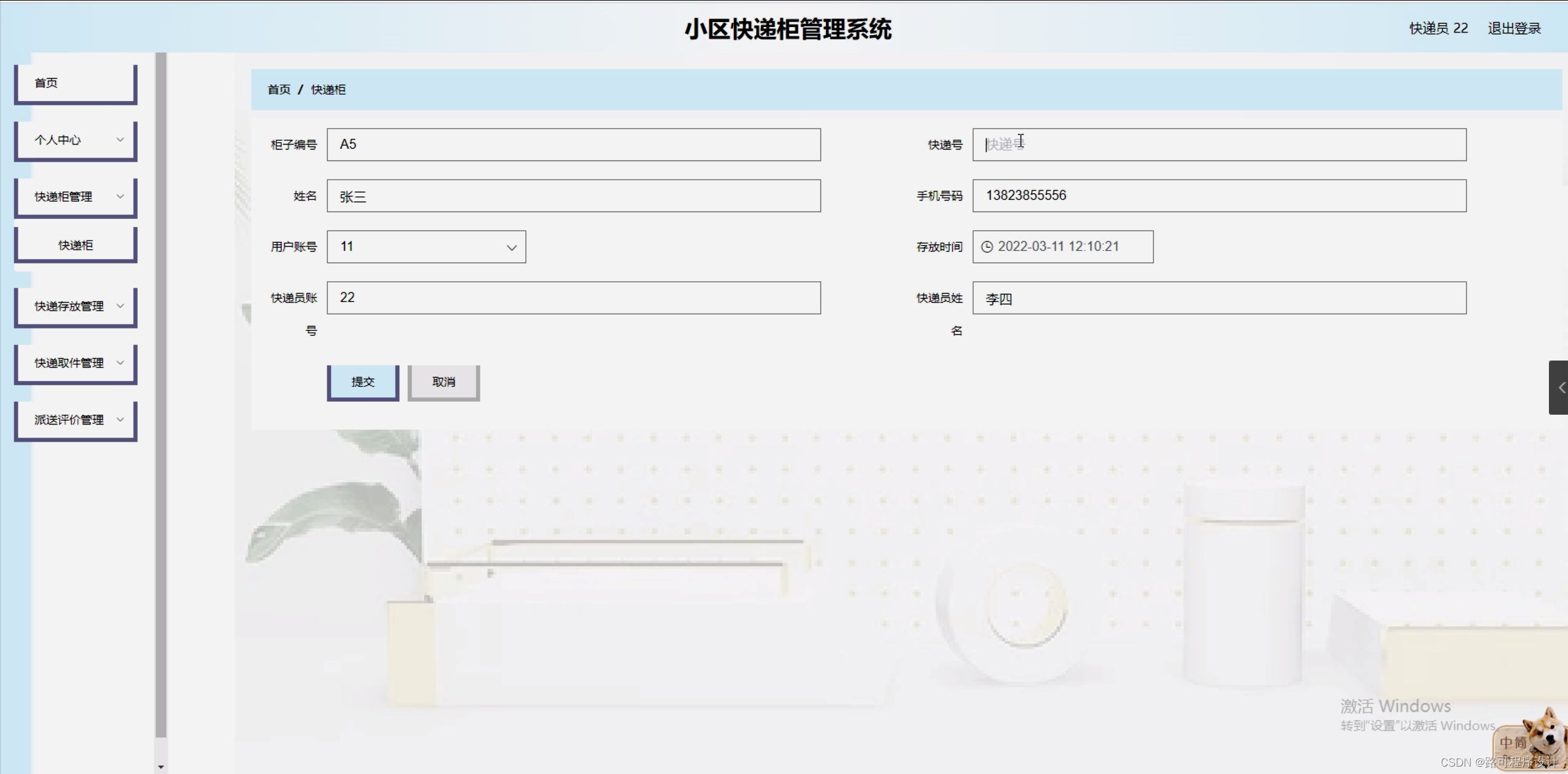Viewport: 1568px width, 774px height.
Task: Click 首页 in the breadcrumb
Action: (278, 89)
